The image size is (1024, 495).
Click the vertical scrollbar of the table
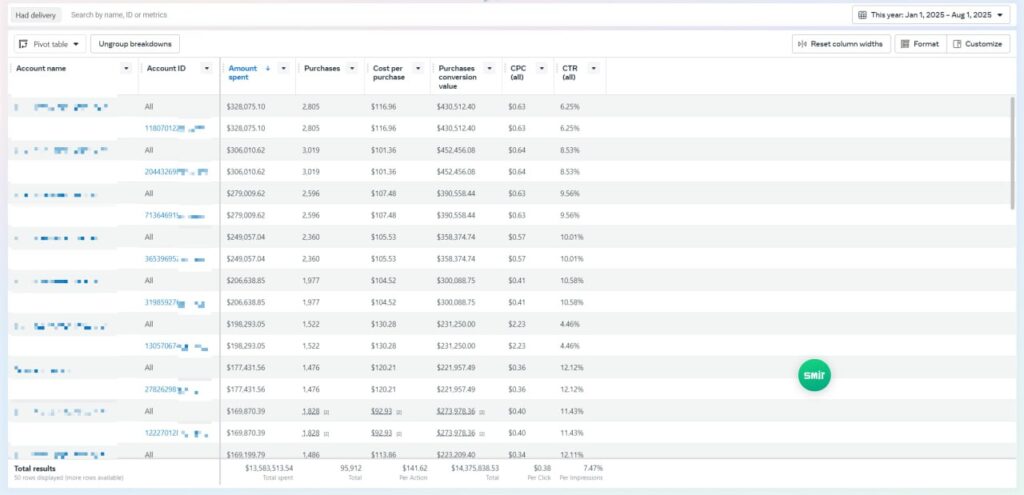1012,150
